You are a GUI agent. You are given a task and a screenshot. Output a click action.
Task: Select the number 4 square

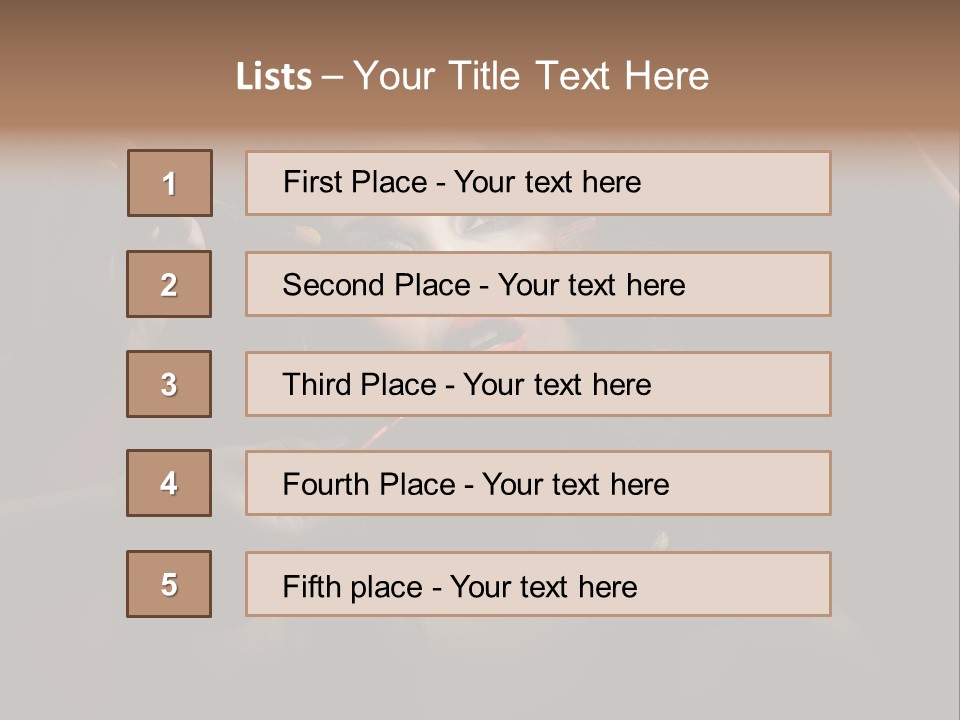click(169, 483)
